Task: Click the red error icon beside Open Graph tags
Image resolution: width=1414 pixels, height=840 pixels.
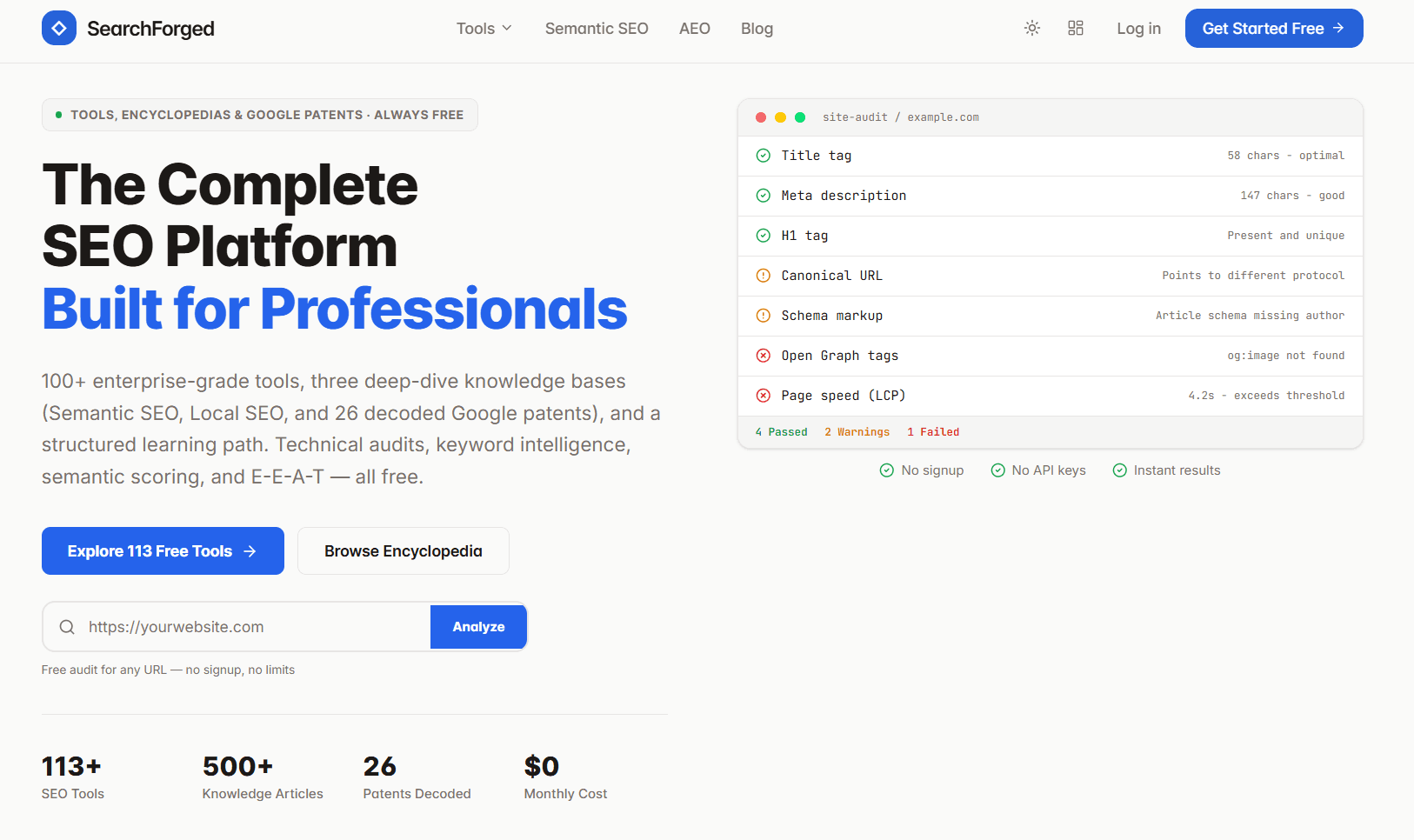Action: click(x=764, y=355)
